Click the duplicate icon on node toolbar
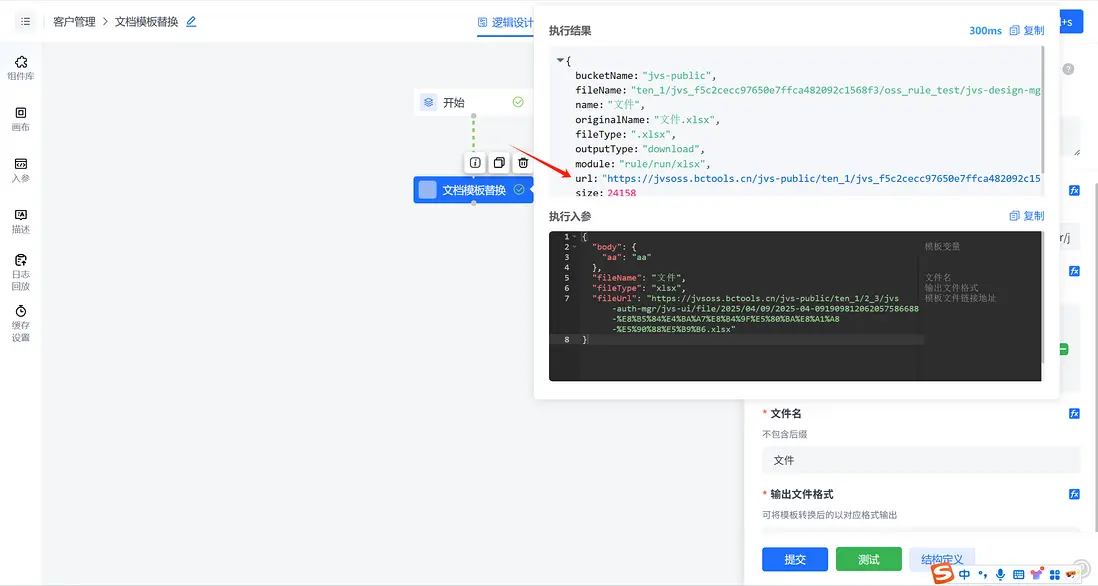 [499, 162]
